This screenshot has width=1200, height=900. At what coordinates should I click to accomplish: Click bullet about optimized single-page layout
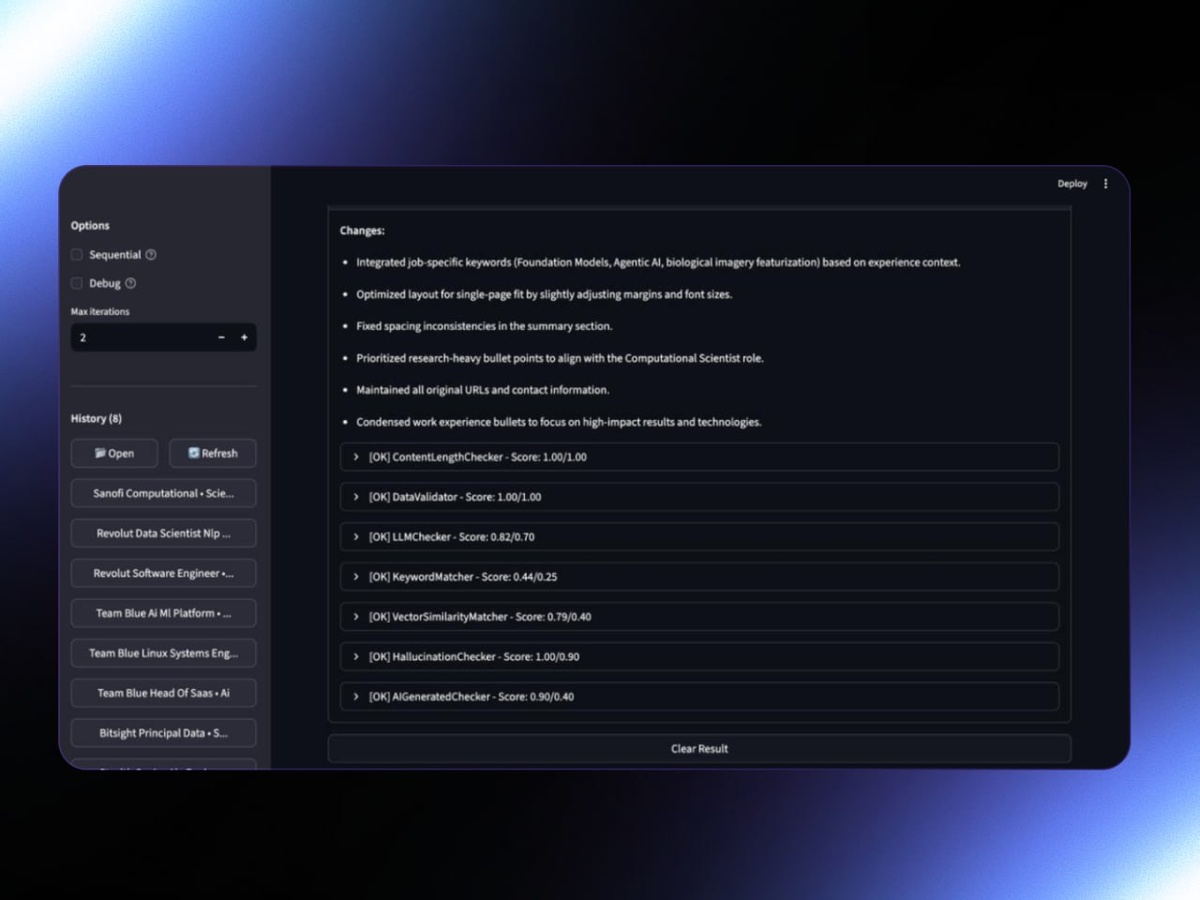pos(544,295)
